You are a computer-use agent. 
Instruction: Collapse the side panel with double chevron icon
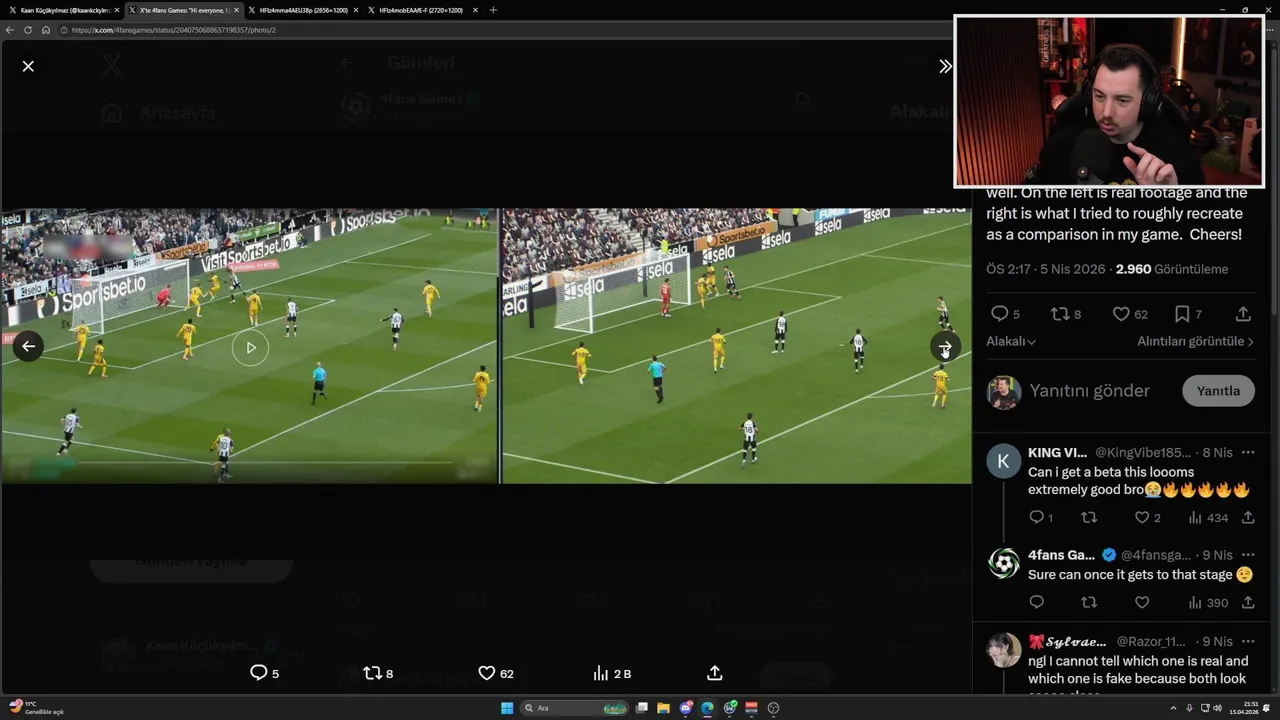click(945, 66)
